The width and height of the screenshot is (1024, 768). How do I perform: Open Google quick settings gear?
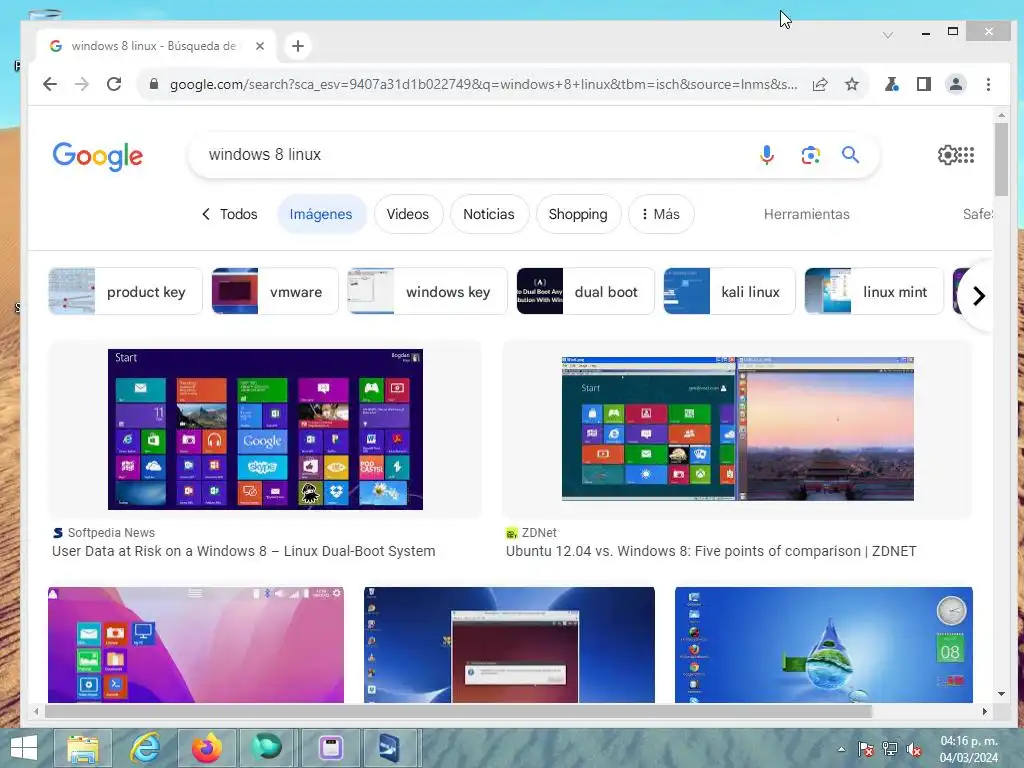(x=946, y=155)
